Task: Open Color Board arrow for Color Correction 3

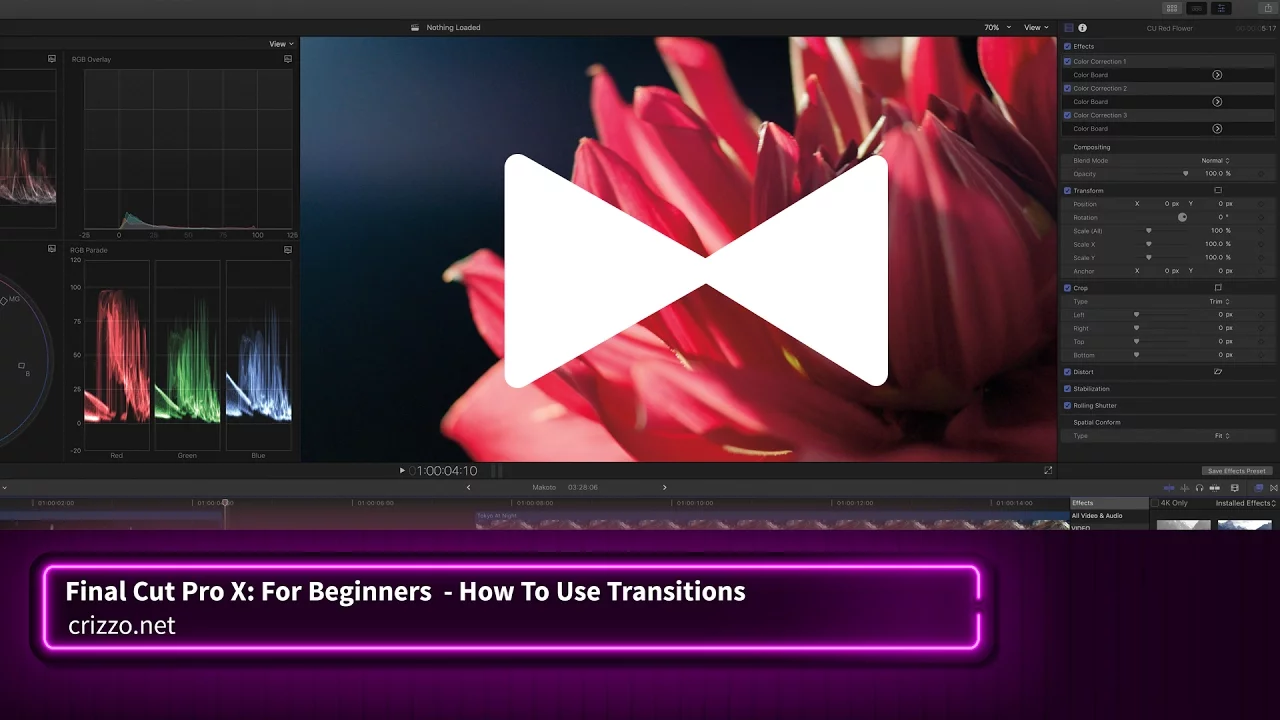Action: click(1217, 129)
